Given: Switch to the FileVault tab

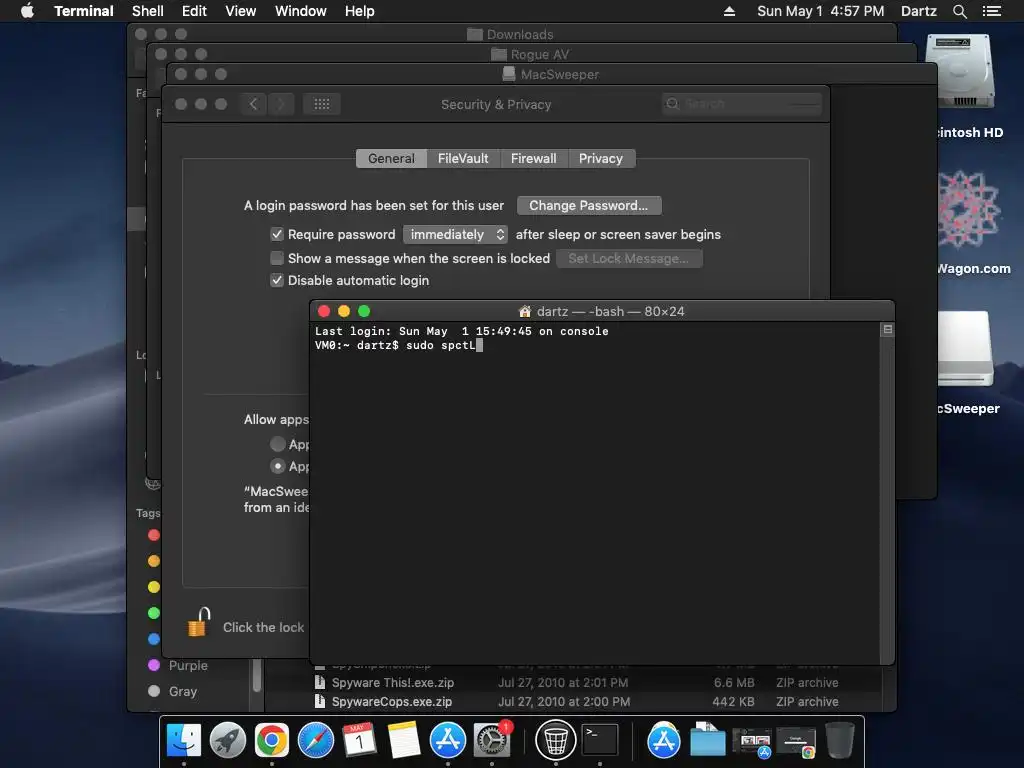Looking at the screenshot, I should coord(463,159).
